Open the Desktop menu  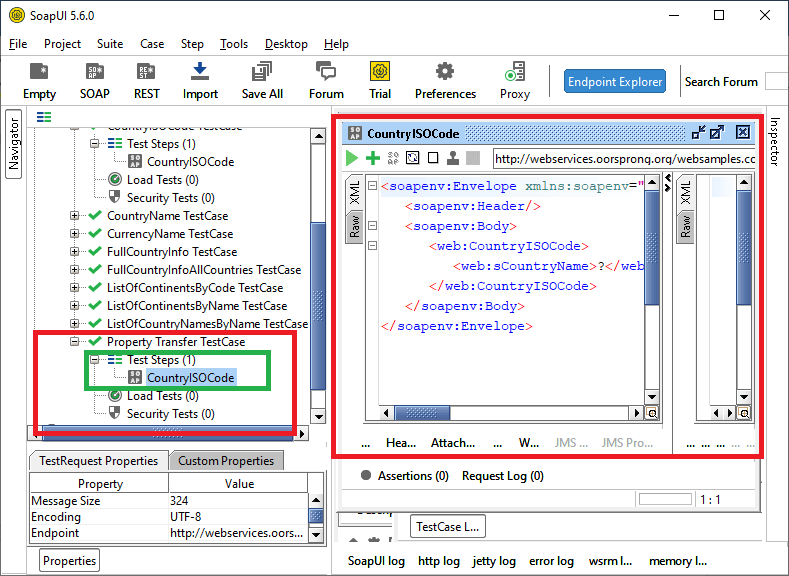pos(286,44)
